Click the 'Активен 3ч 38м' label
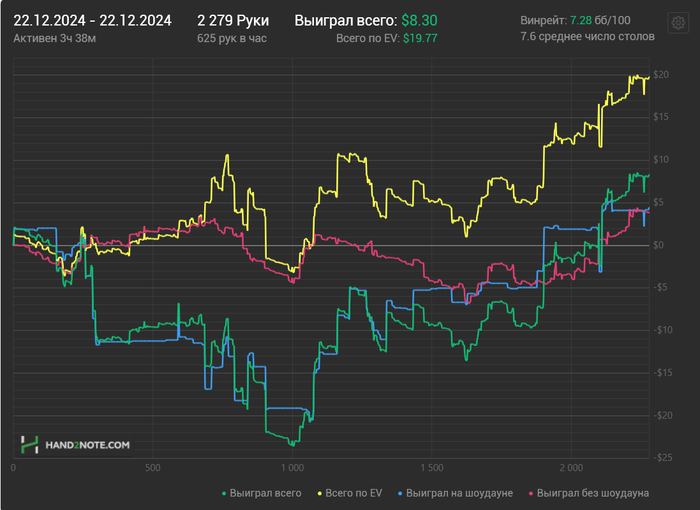Viewport: 700px width, 510px height. (54, 38)
